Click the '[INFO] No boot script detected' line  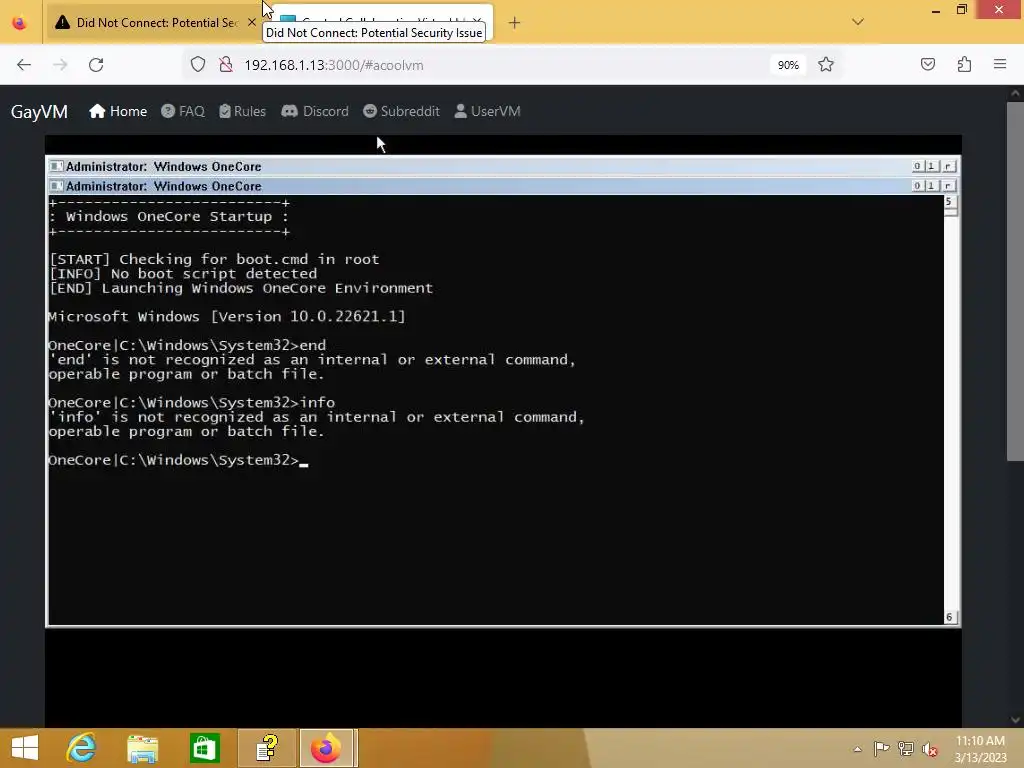[x=184, y=274]
